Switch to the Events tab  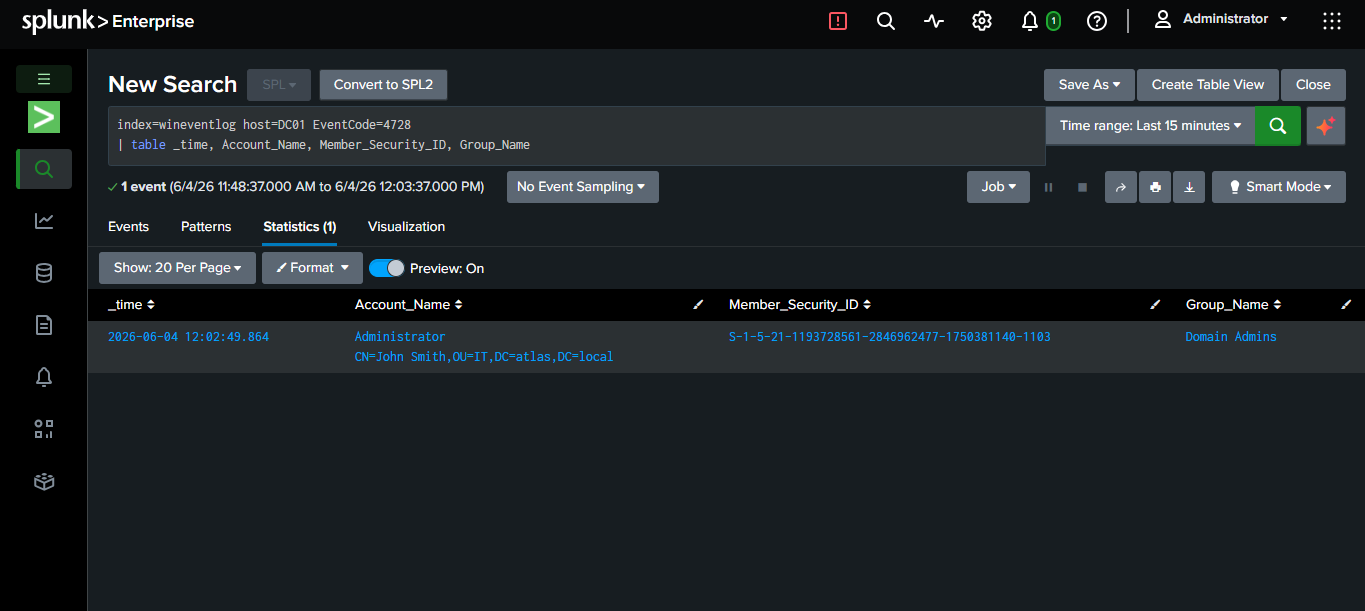[x=128, y=227]
